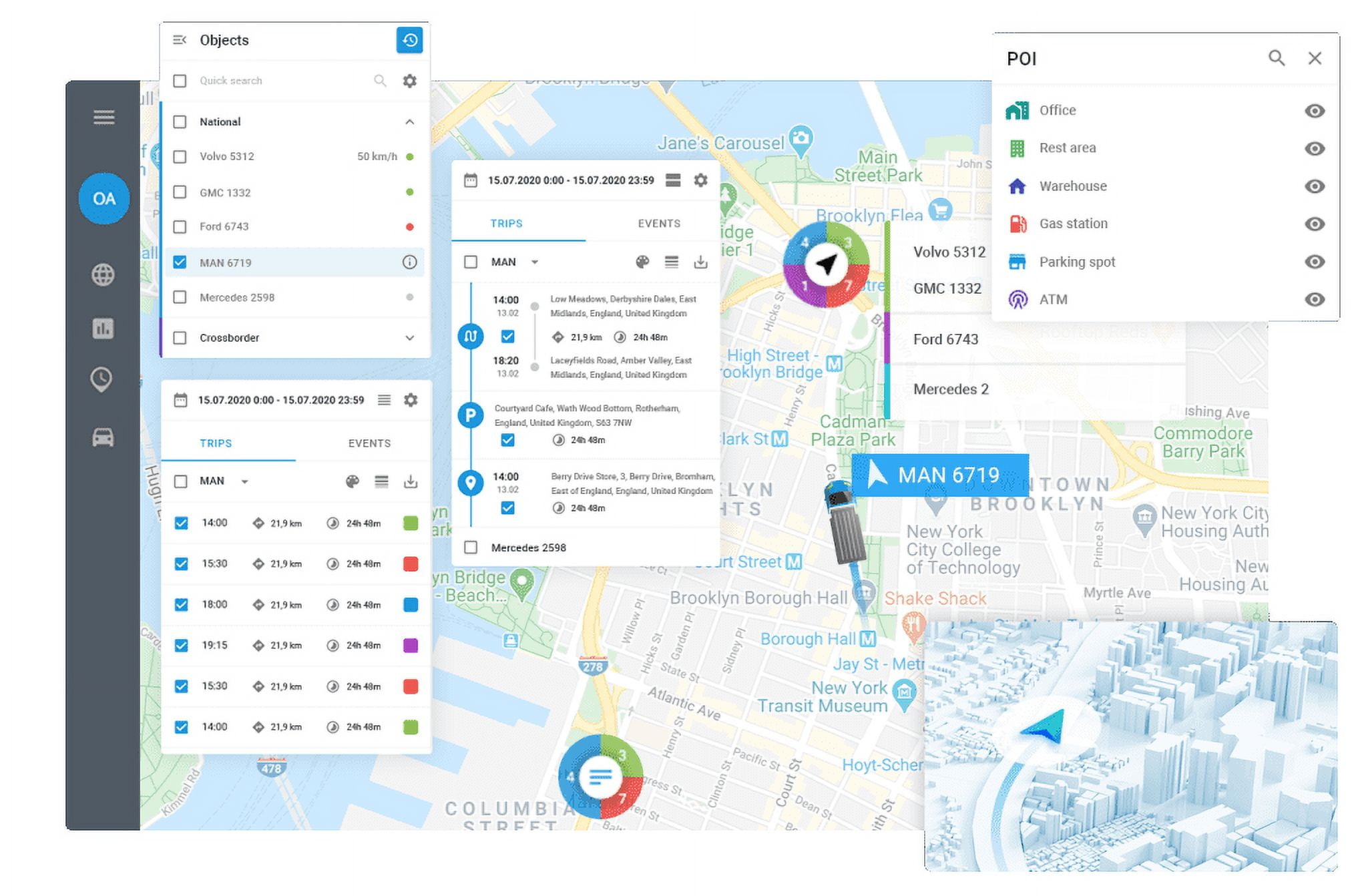Check the Volvo 5312 checkbox
The height and width of the screenshot is (896, 1362).
[180, 156]
